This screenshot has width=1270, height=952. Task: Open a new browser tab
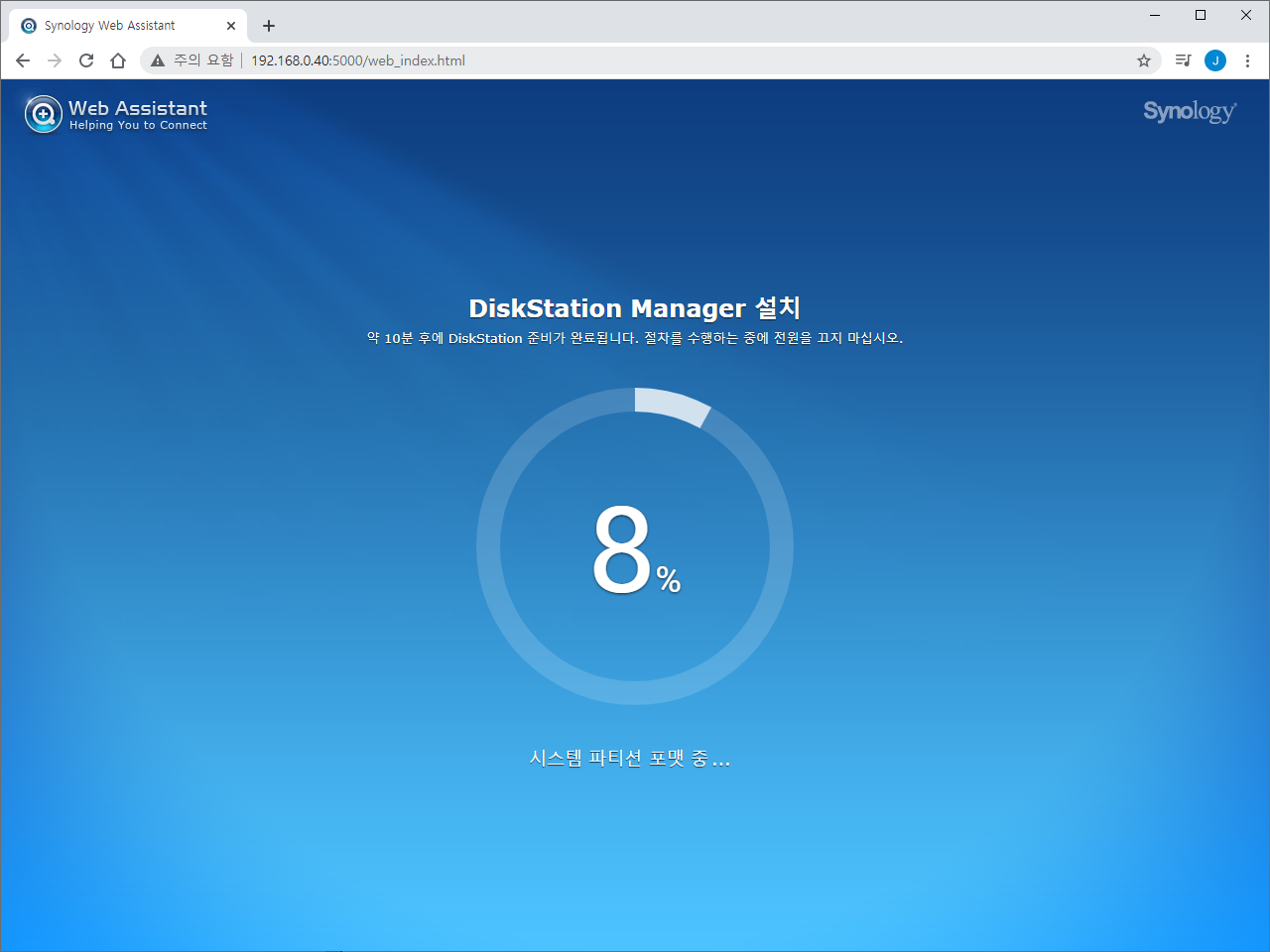(x=269, y=26)
